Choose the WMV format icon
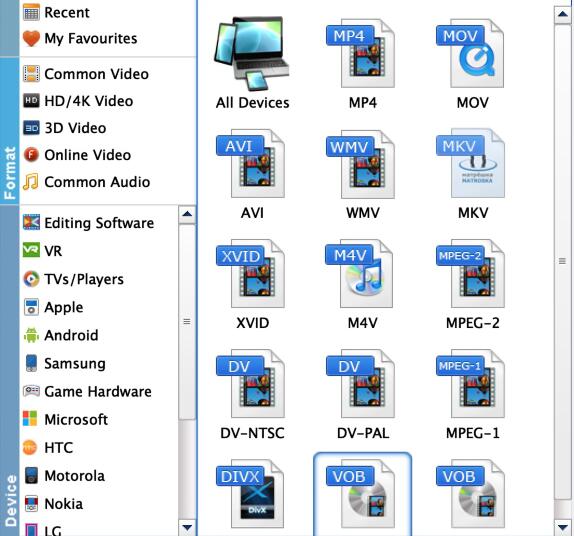This screenshot has height=536, width=574. pyautogui.click(x=362, y=164)
